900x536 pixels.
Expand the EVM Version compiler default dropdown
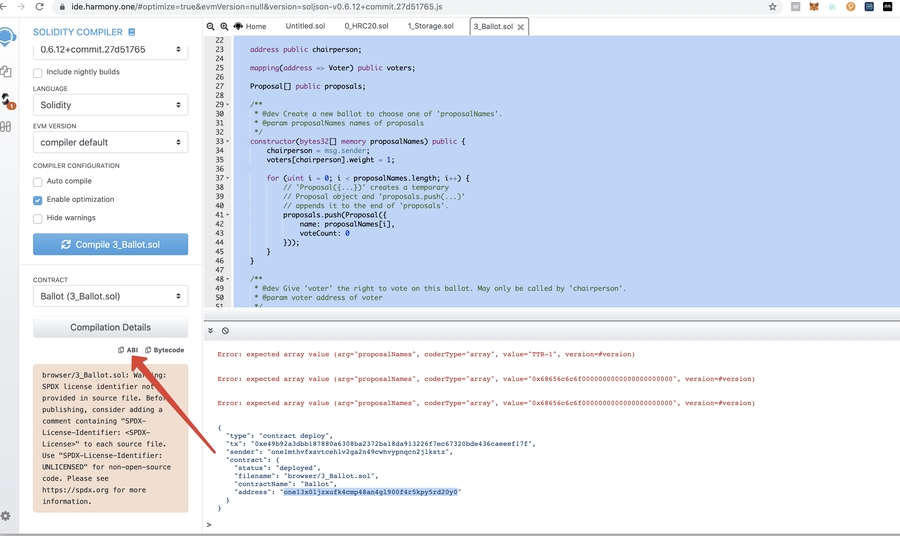coord(110,142)
